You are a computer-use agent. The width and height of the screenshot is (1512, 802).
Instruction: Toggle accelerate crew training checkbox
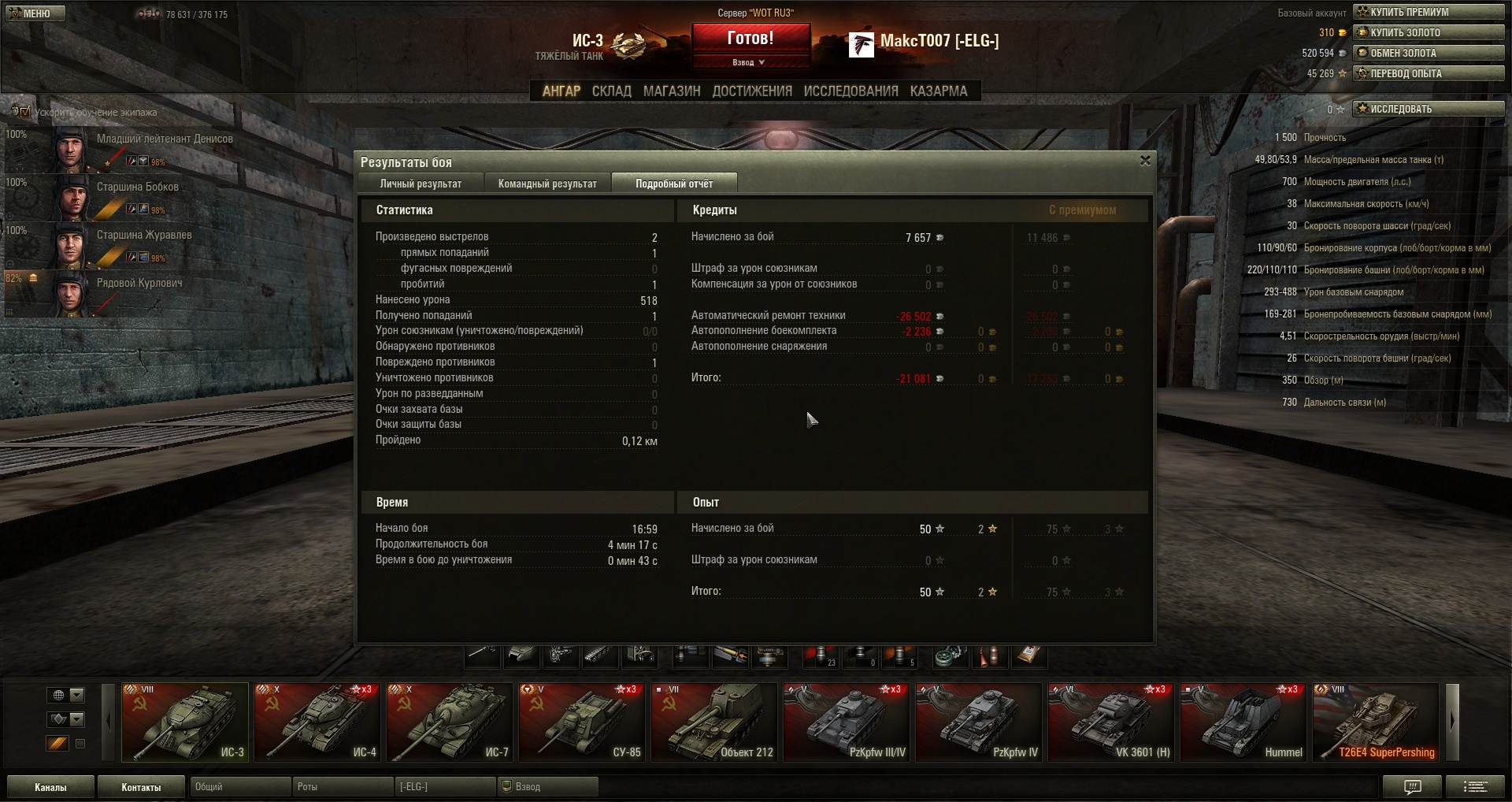pos(24,112)
